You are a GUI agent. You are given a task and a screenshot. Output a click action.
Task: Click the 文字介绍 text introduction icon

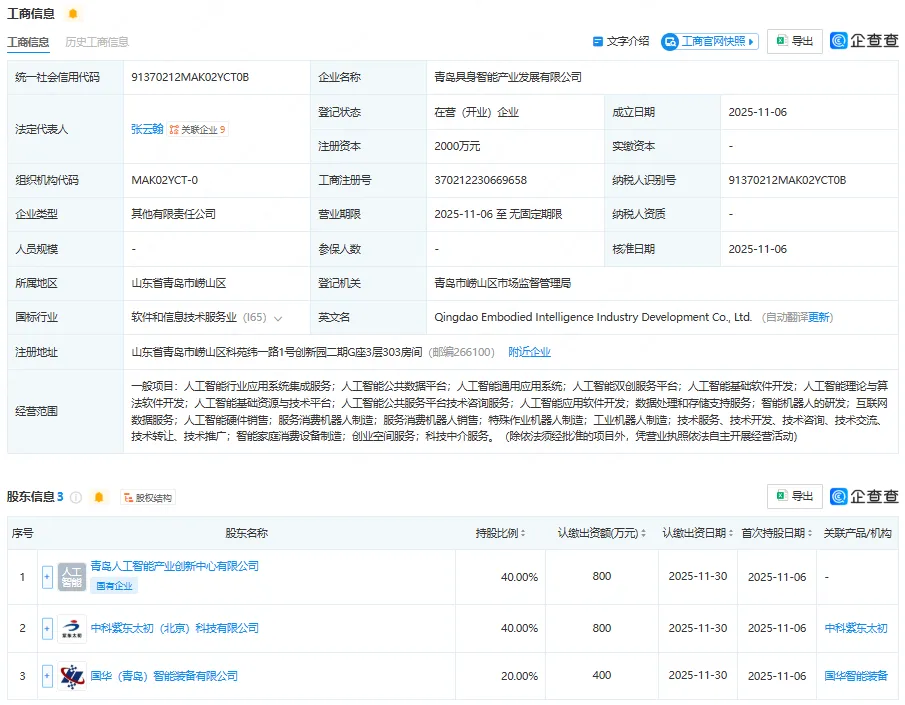pos(598,41)
